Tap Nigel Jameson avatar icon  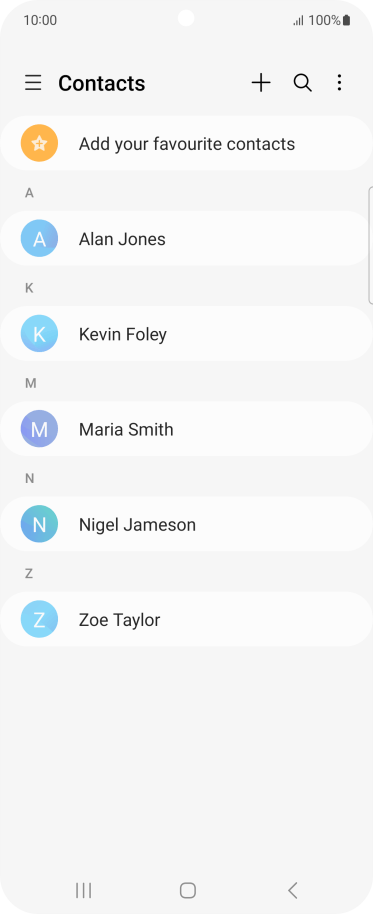39,524
